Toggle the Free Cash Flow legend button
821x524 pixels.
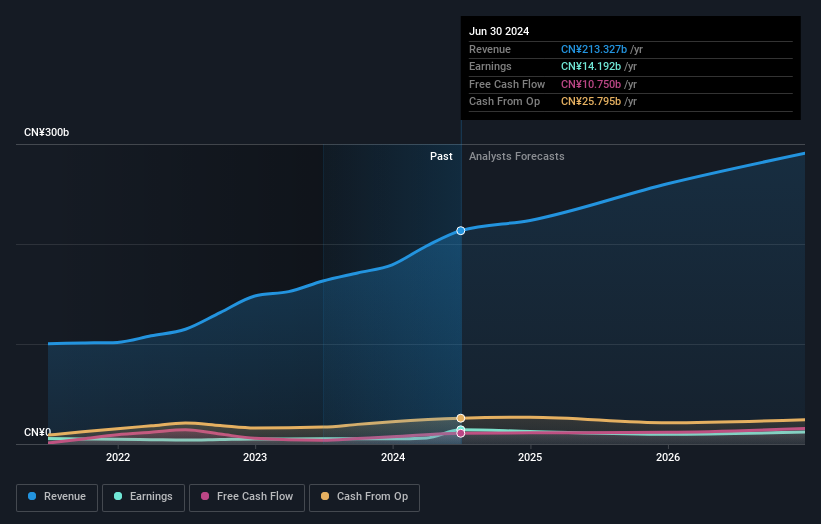pos(247,497)
